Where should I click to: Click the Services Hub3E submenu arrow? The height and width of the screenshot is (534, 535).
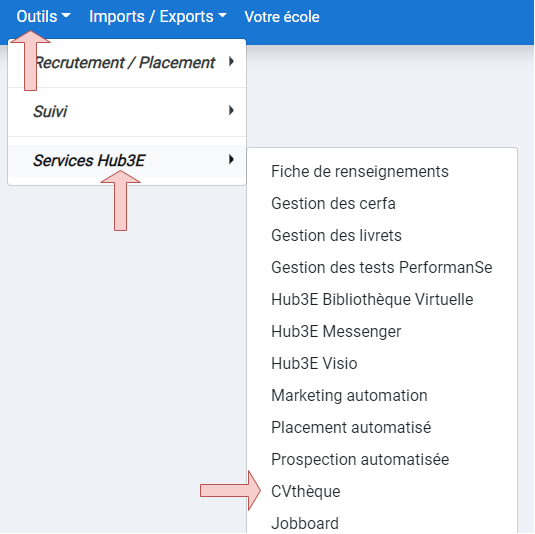click(231, 159)
